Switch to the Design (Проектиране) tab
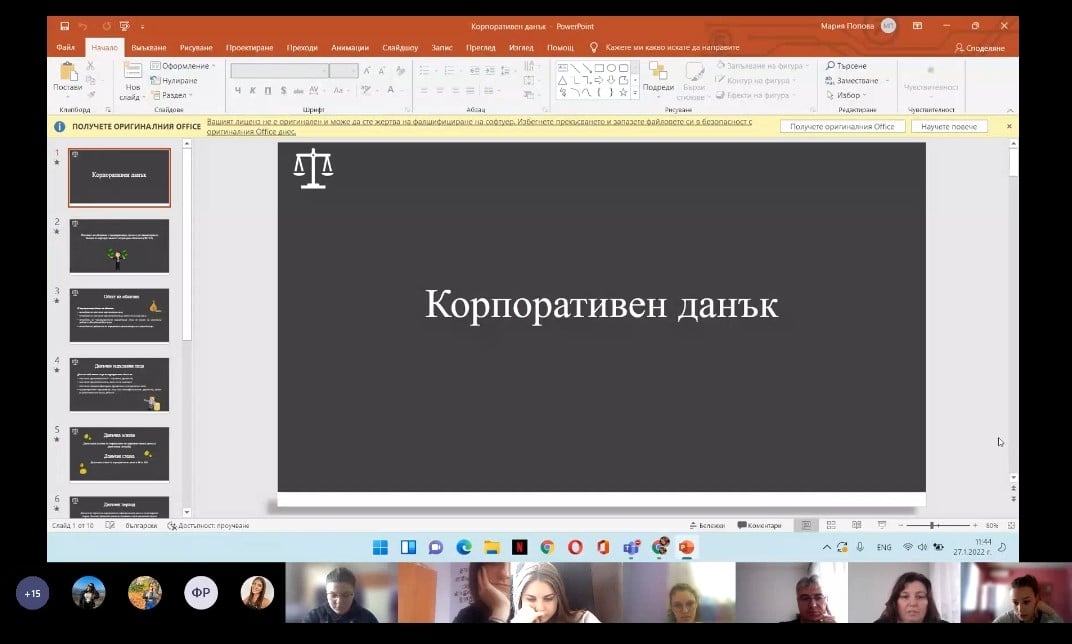1072x644 pixels. coord(250,47)
